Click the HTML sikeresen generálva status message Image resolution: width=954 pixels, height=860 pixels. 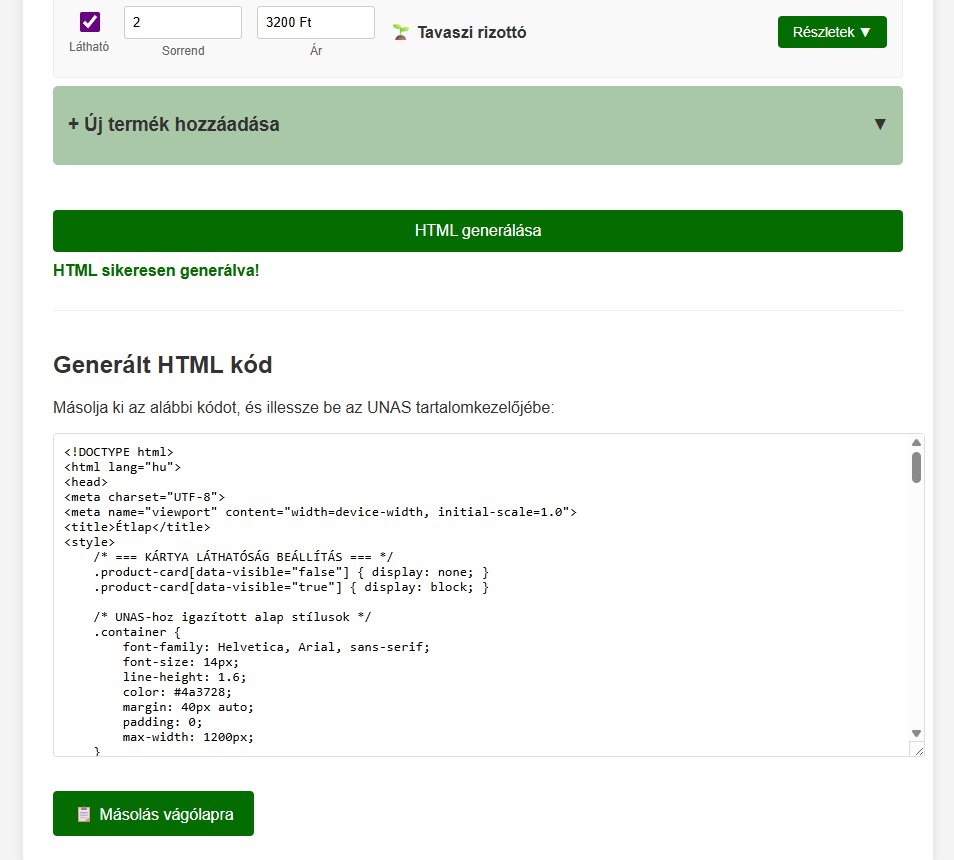(156, 271)
